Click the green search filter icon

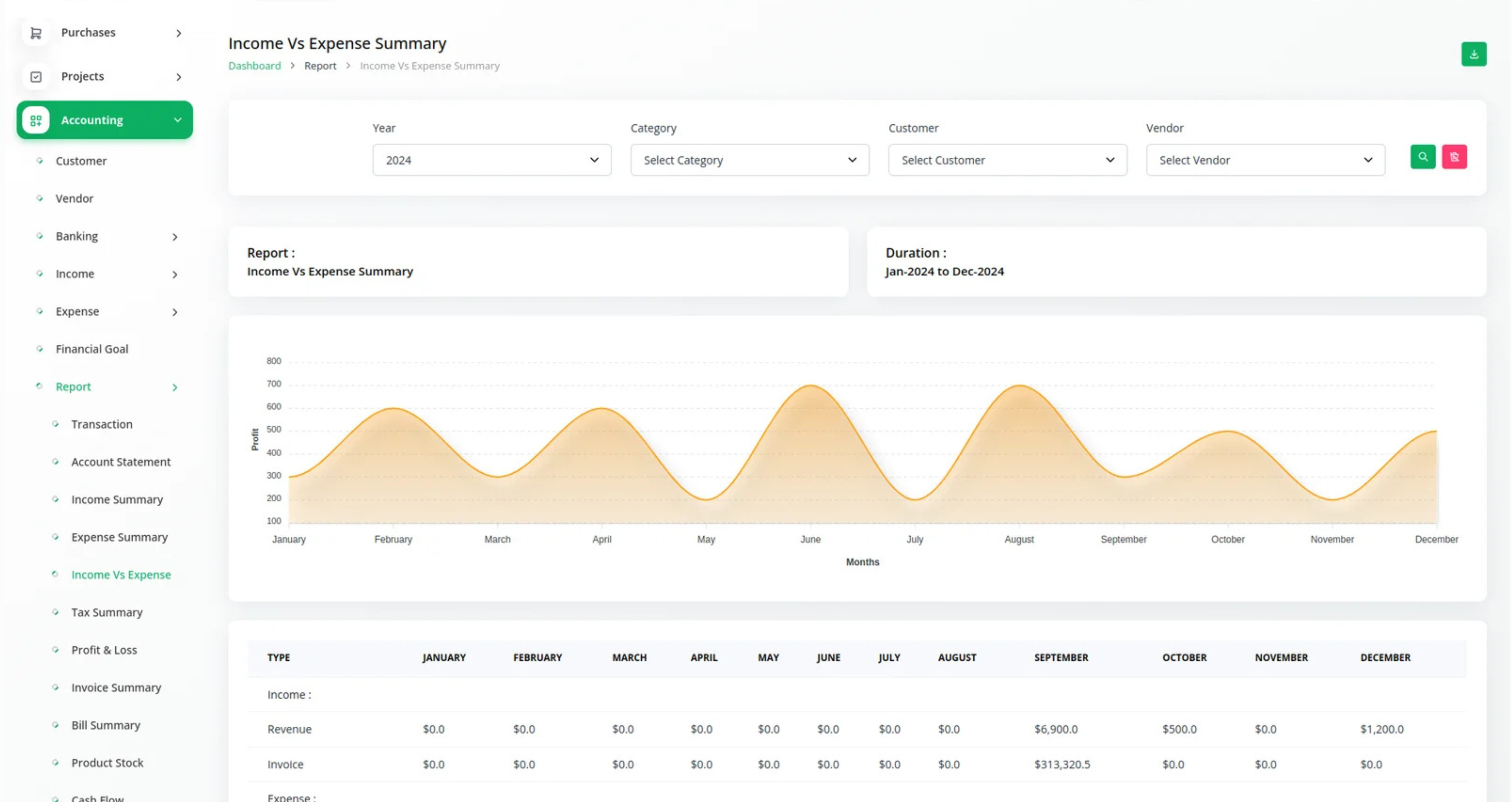(x=1422, y=157)
